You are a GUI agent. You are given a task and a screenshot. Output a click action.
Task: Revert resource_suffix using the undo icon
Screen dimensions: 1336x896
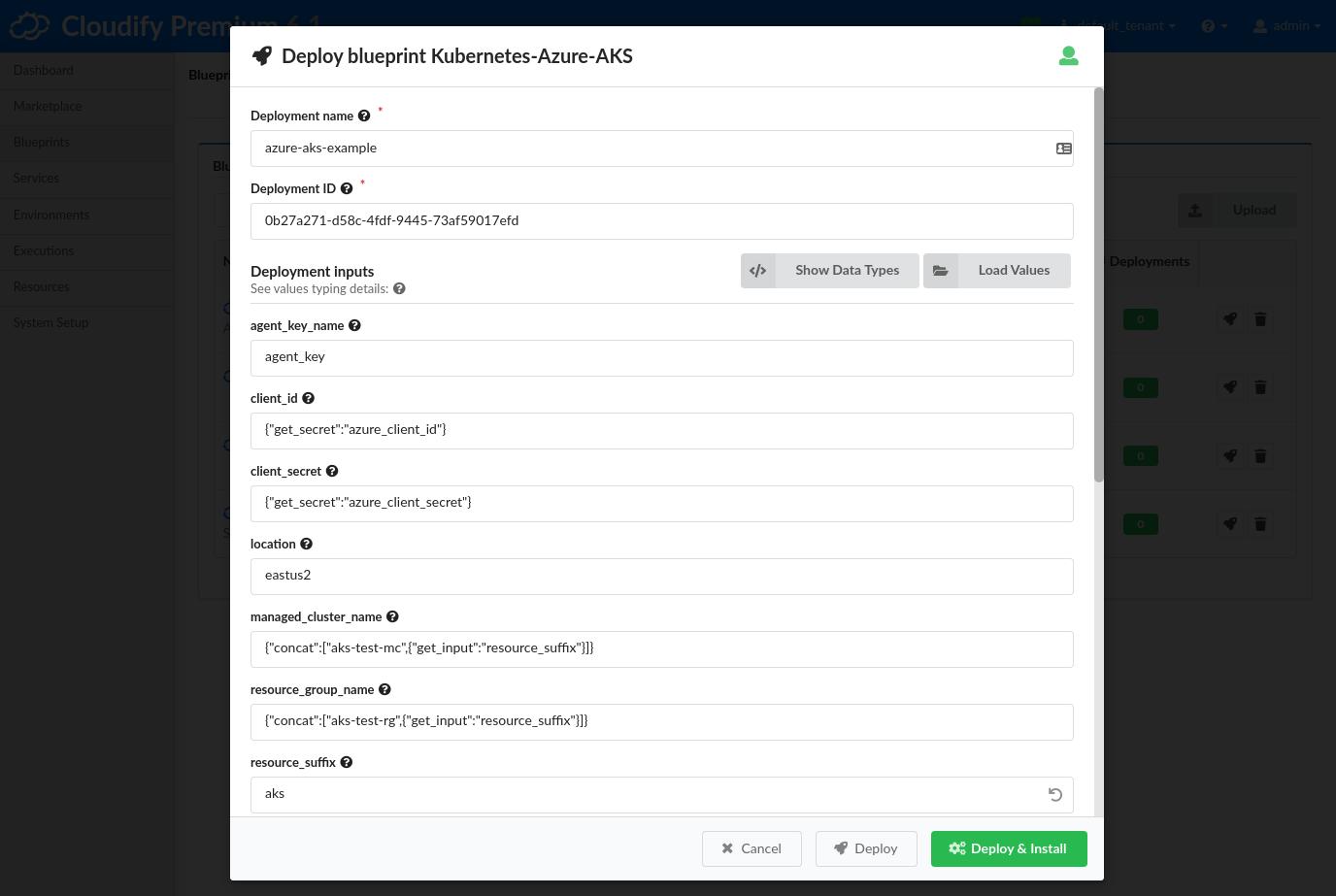click(1055, 794)
